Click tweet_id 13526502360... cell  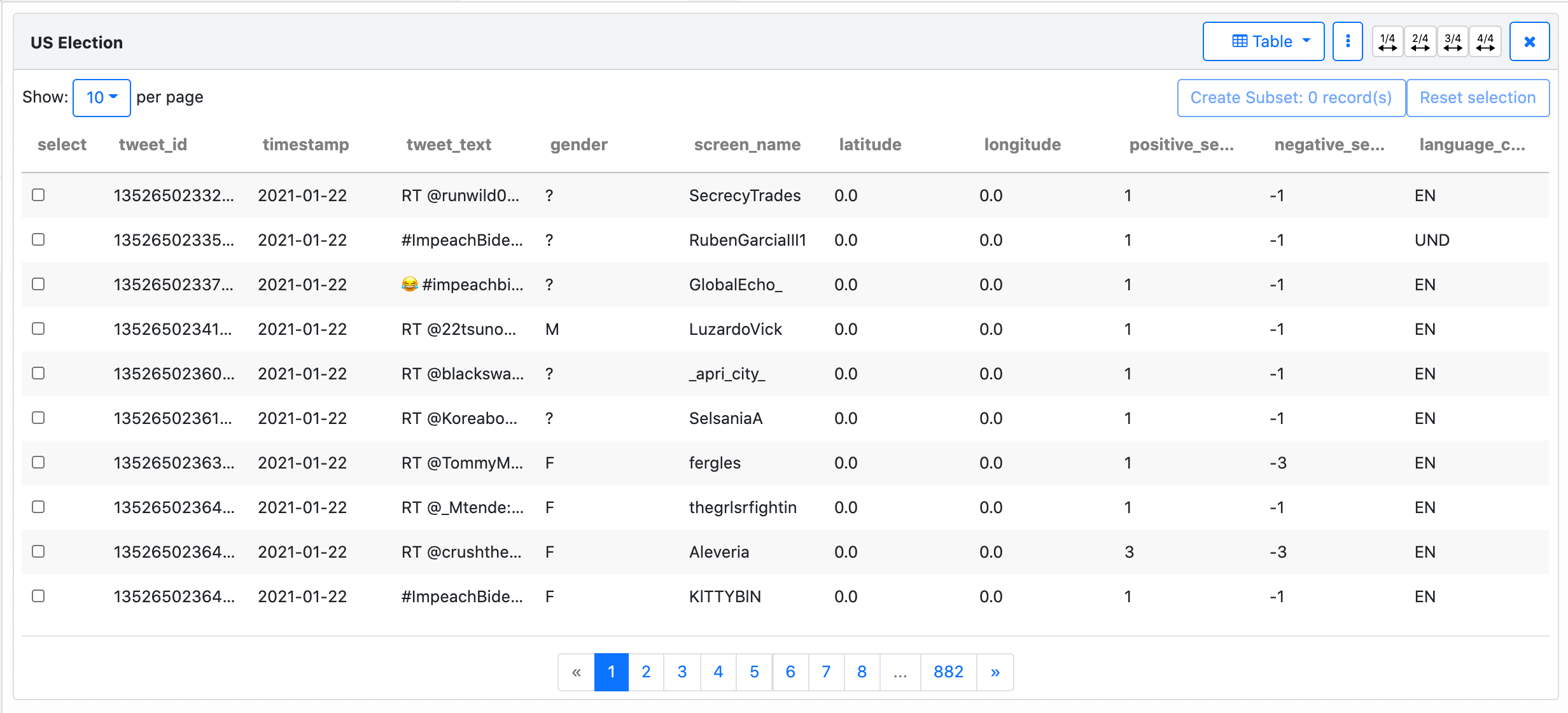point(174,374)
